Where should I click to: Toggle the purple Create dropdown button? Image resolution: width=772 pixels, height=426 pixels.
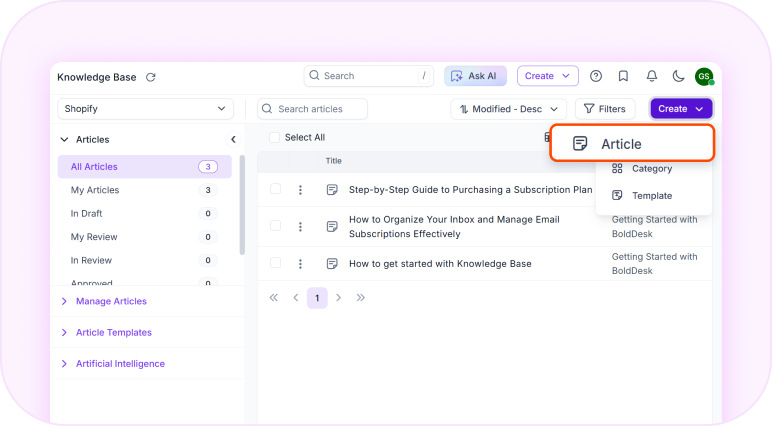pyautogui.click(x=681, y=109)
